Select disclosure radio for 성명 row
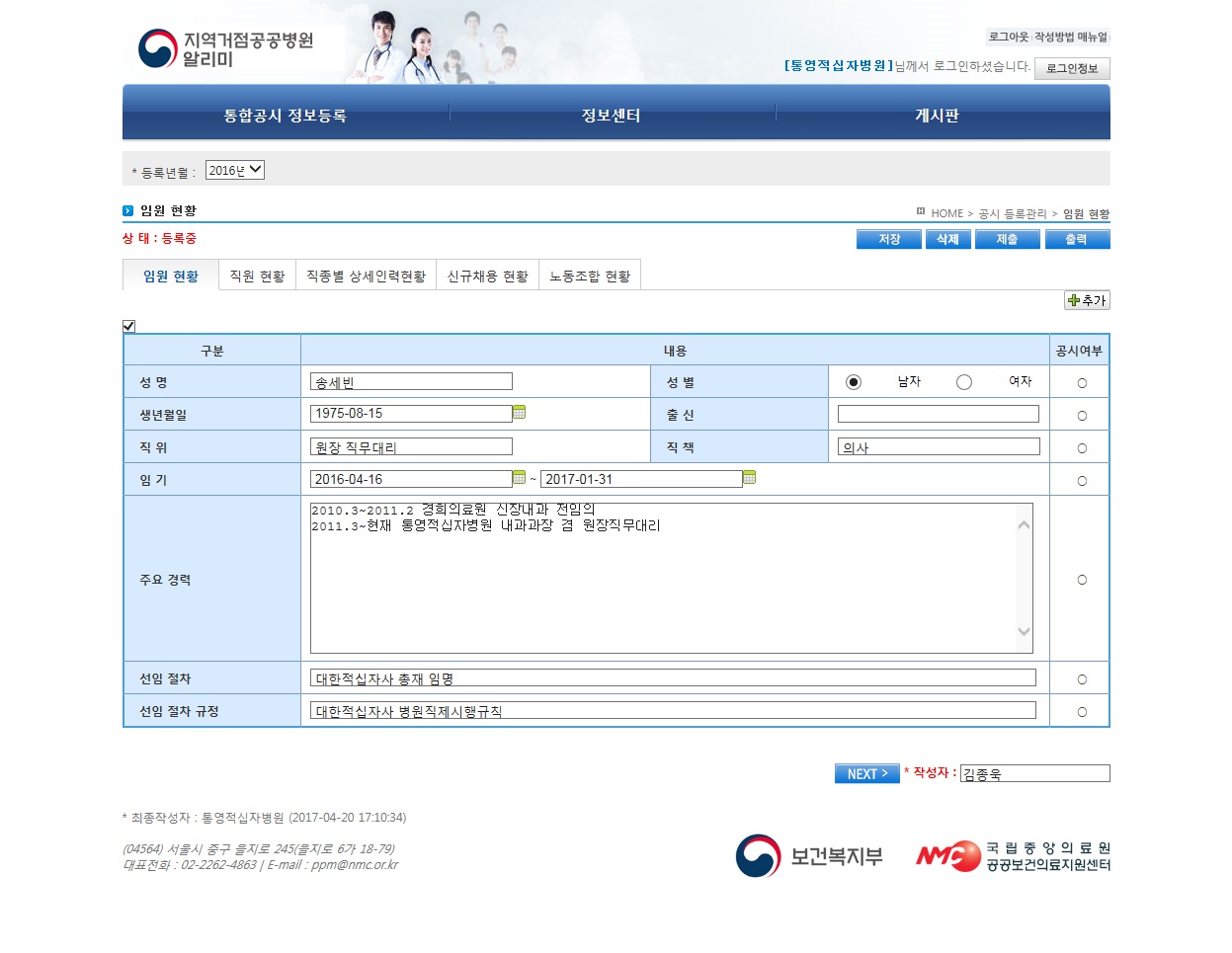Viewport: 1232px width, 953px height. [x=1082, y=383]
